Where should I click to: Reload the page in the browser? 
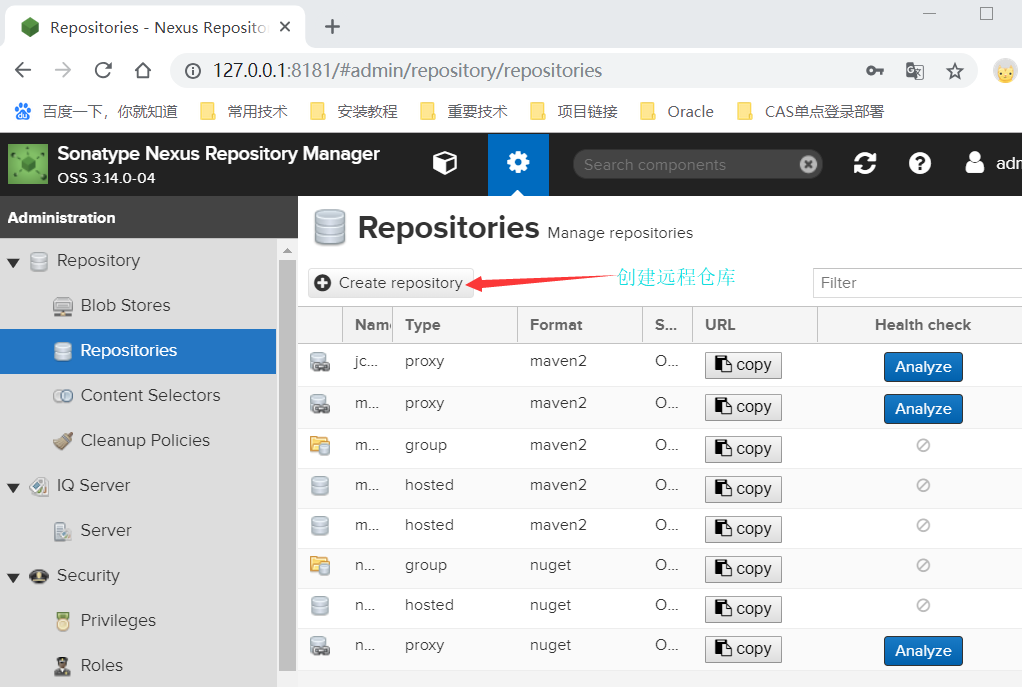tap(103, 70)
